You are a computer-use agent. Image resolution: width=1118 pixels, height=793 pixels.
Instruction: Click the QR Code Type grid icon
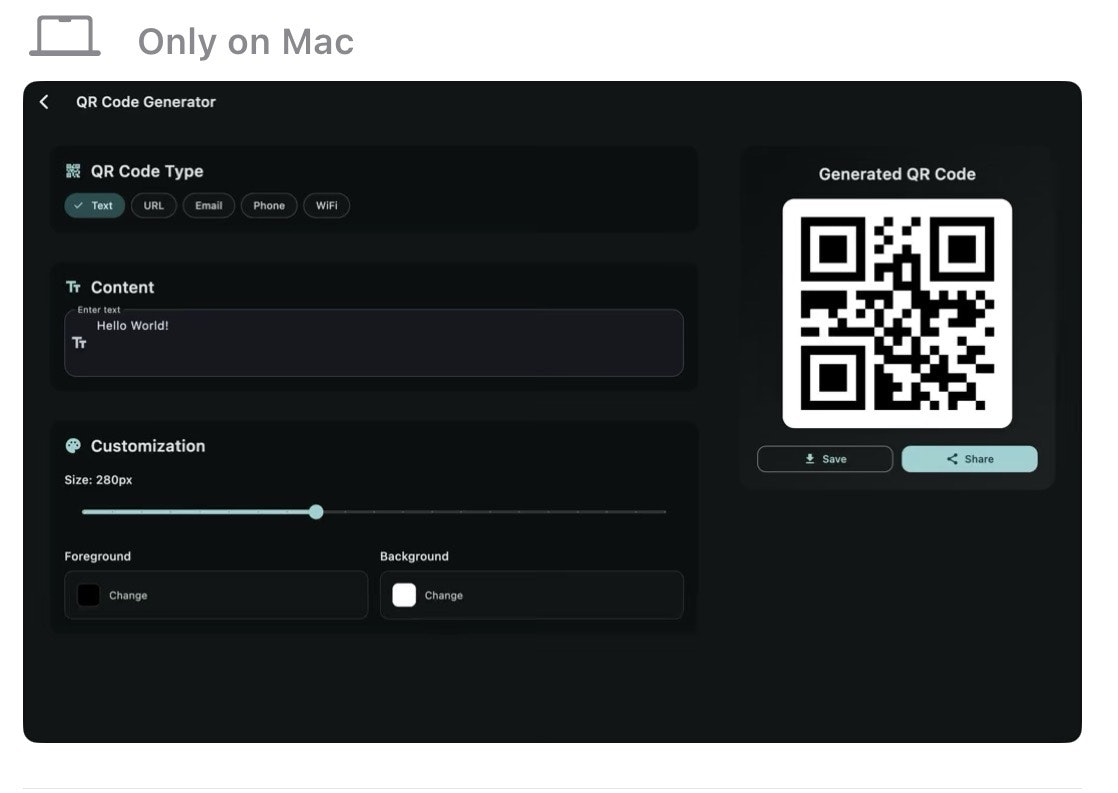click(x=73, y=171)
